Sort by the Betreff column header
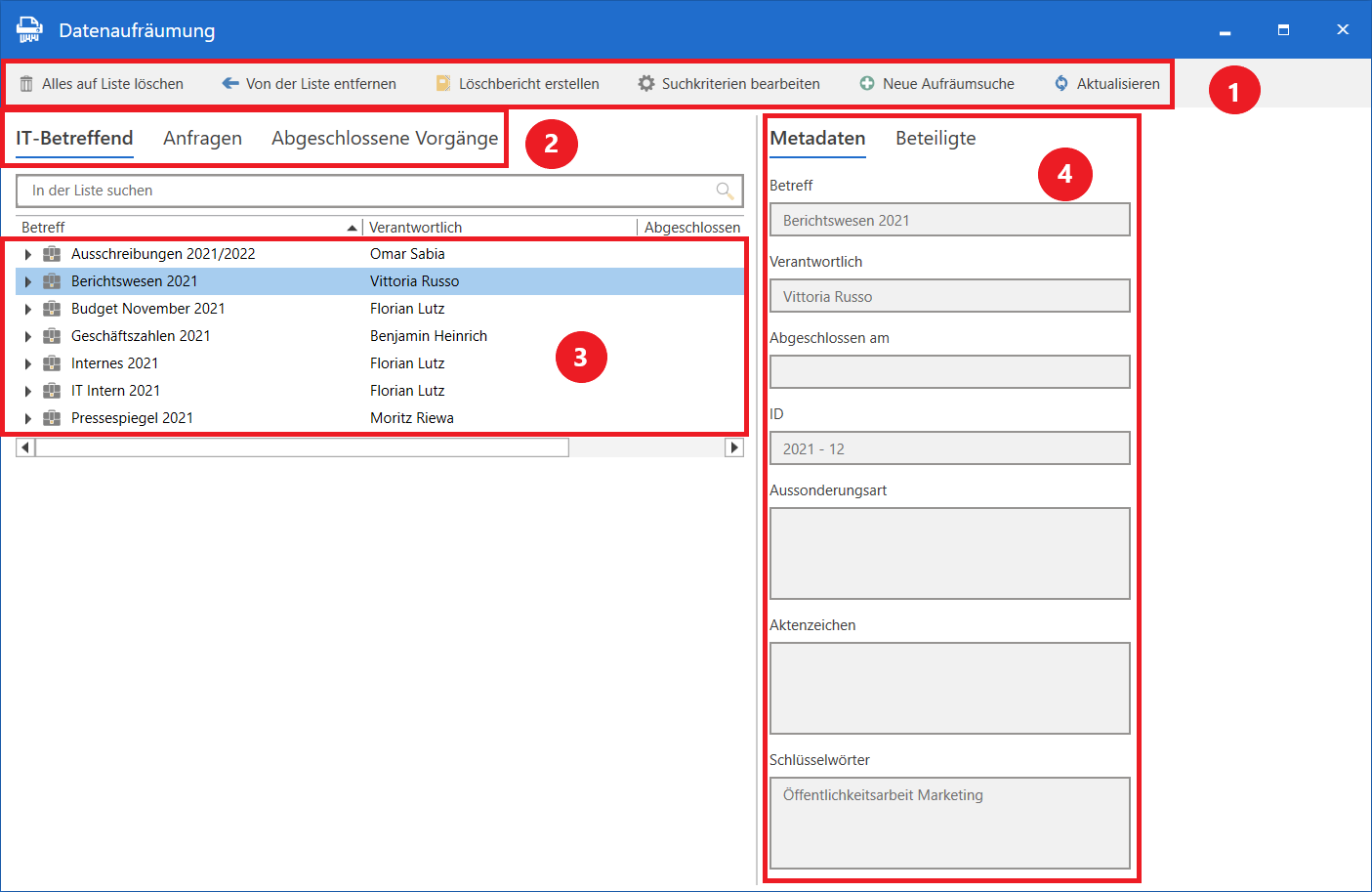This screenshot has width=1372, height=892. click(189, 228)
